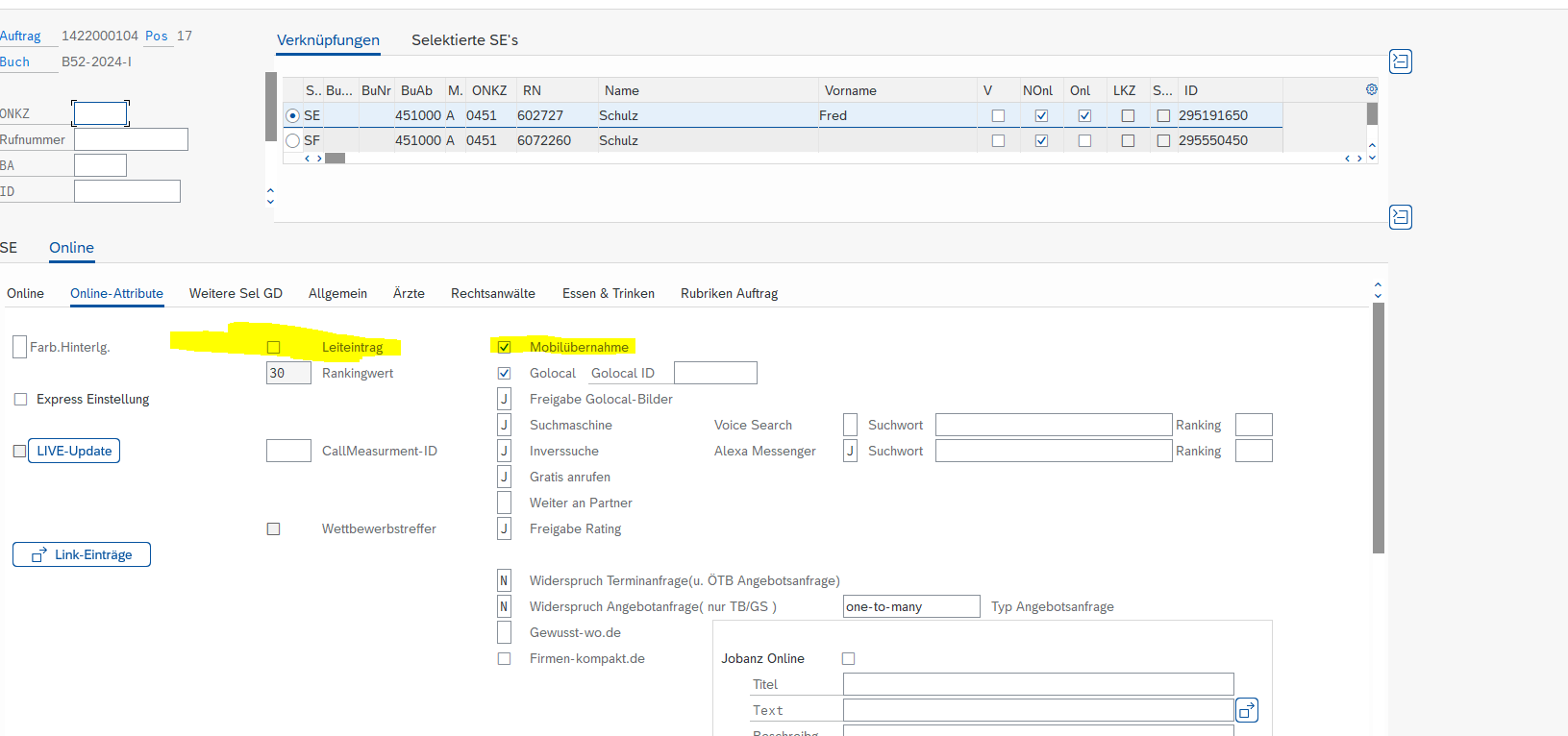Click the Freigabe Rating J field

pyautogui.click(x=504, y=528)
